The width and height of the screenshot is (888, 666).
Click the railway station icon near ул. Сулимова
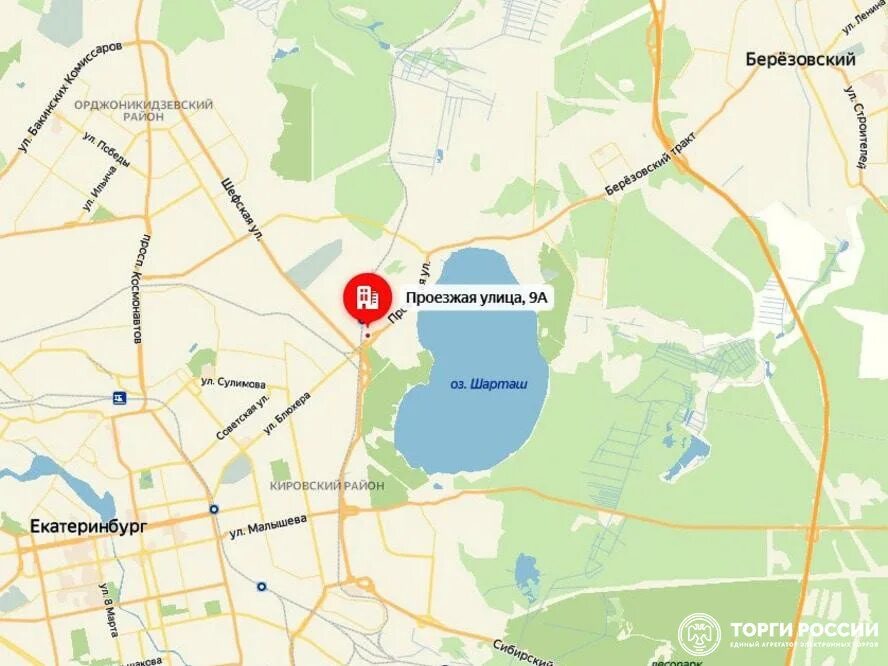119,398
